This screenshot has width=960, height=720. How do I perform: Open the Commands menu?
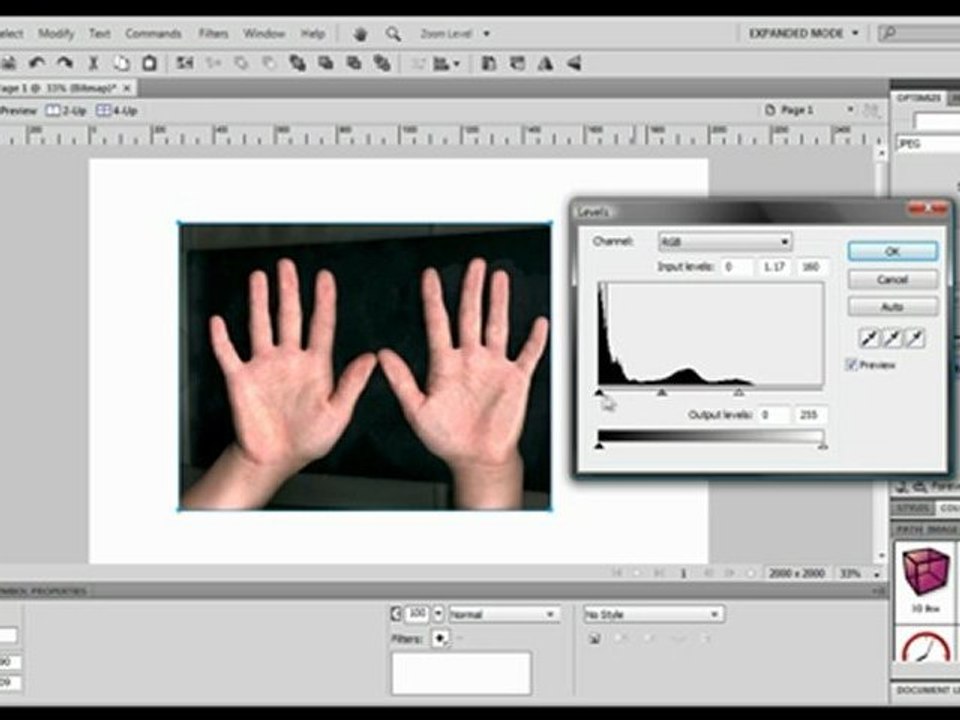153,34
